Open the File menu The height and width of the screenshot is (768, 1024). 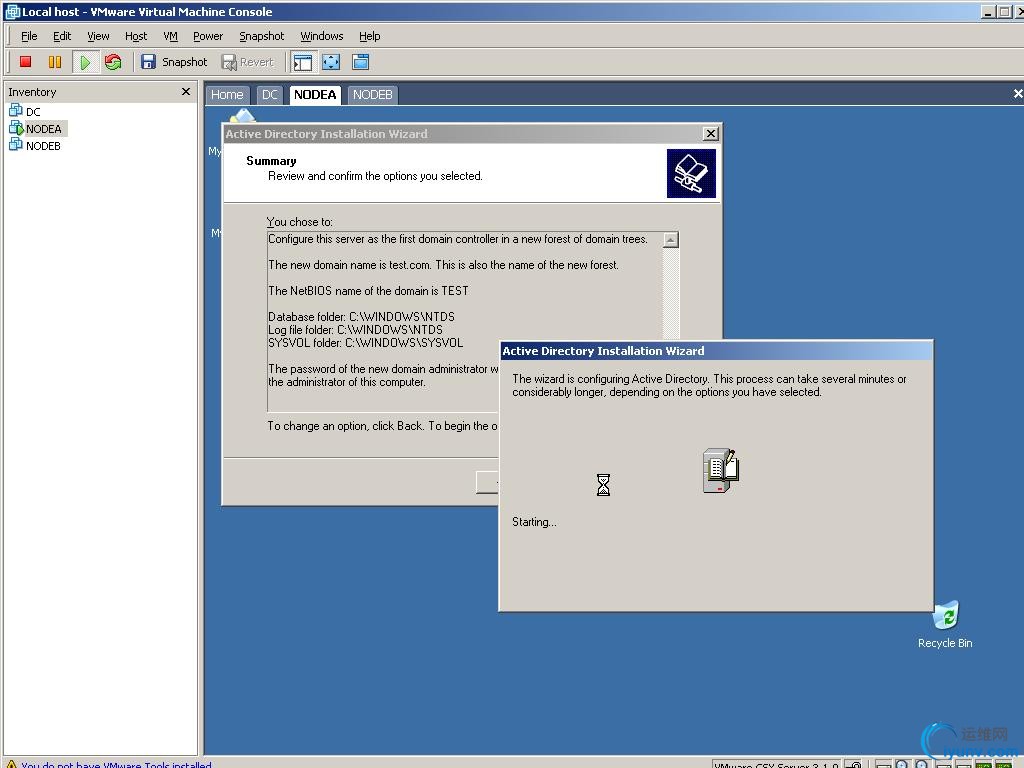pyautogui.click(x=29, y=36)
